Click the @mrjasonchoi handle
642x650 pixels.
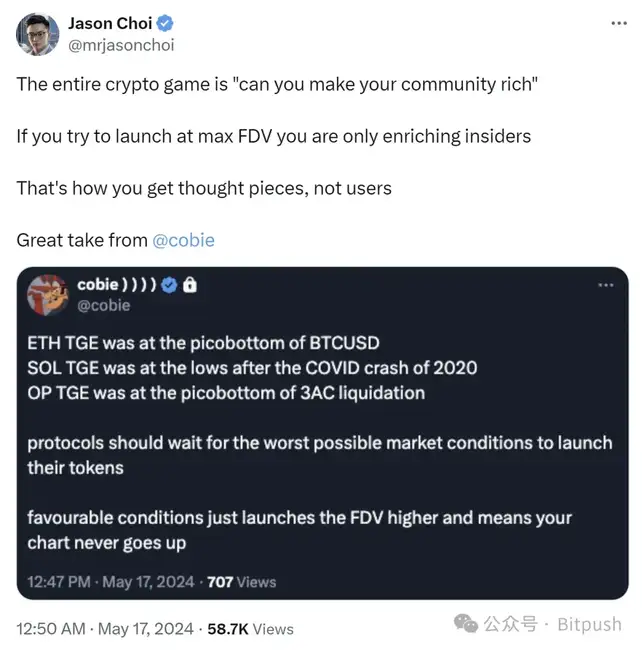116,45
